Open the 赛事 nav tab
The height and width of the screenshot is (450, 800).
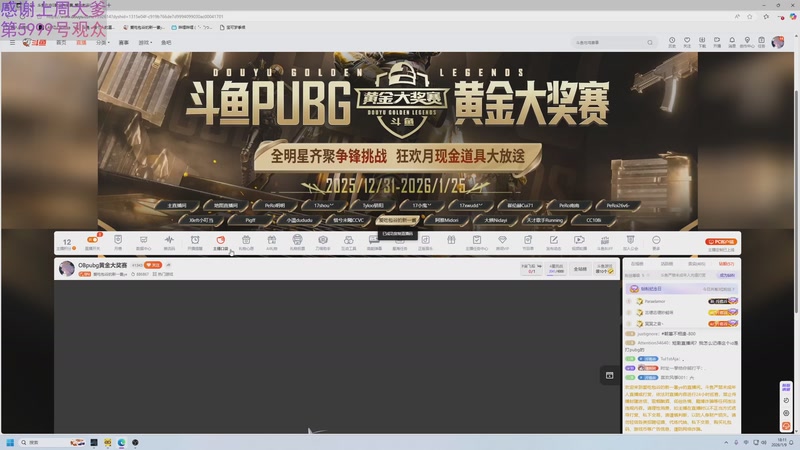tap(123, 42)
